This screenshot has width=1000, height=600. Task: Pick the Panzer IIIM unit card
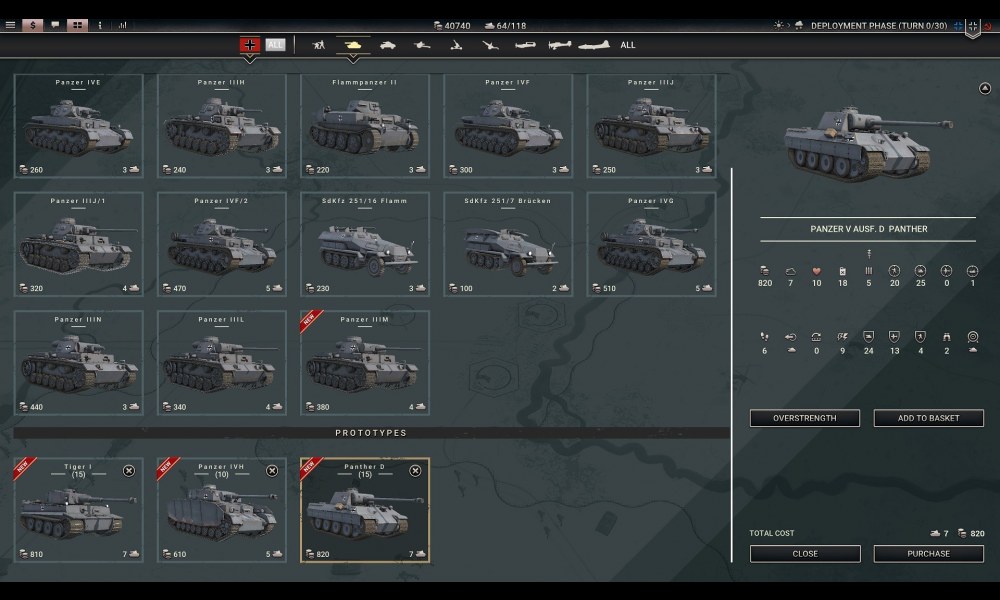365,363
